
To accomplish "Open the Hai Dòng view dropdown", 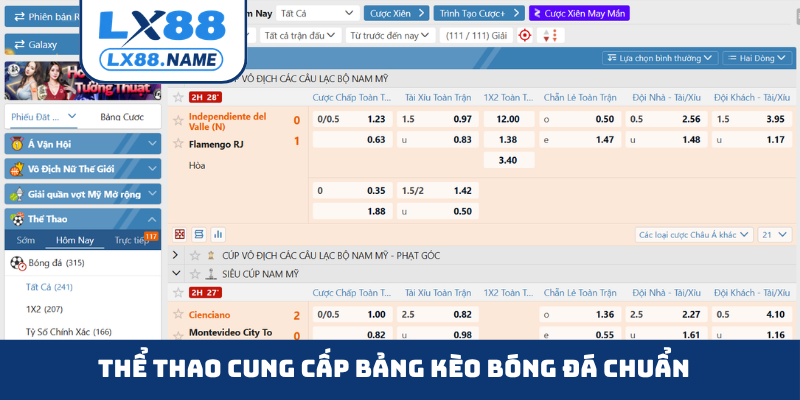I will click(757, 58).
